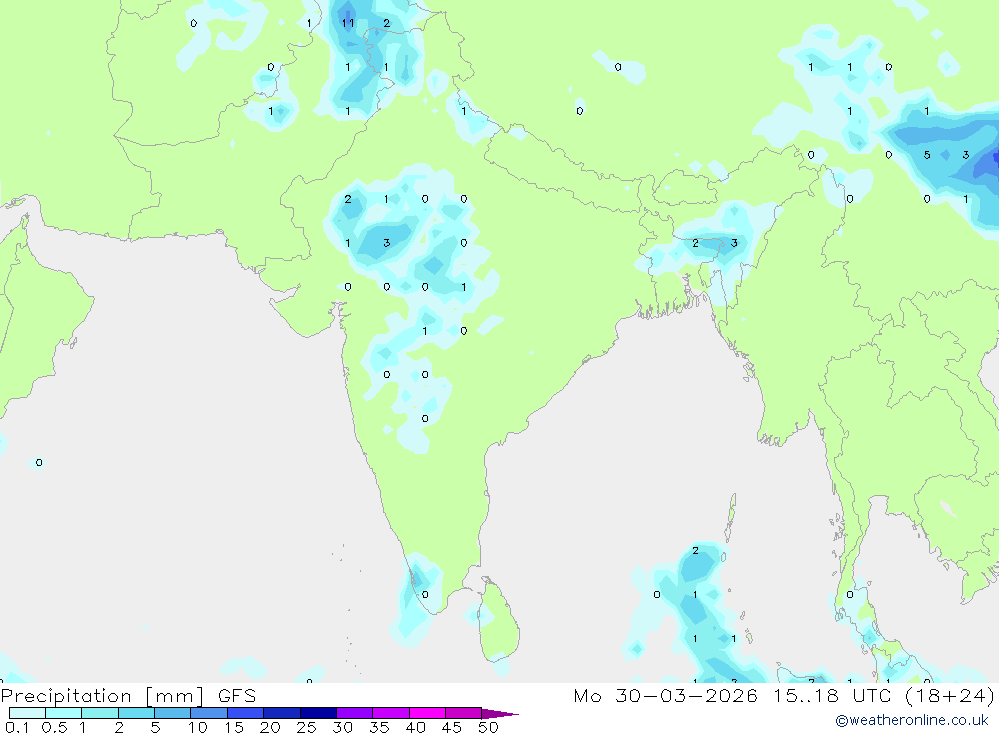Click the 20–25 mm legend color box
The width and height of the screenshot is (1000, 733).
[x=282, y=713]
